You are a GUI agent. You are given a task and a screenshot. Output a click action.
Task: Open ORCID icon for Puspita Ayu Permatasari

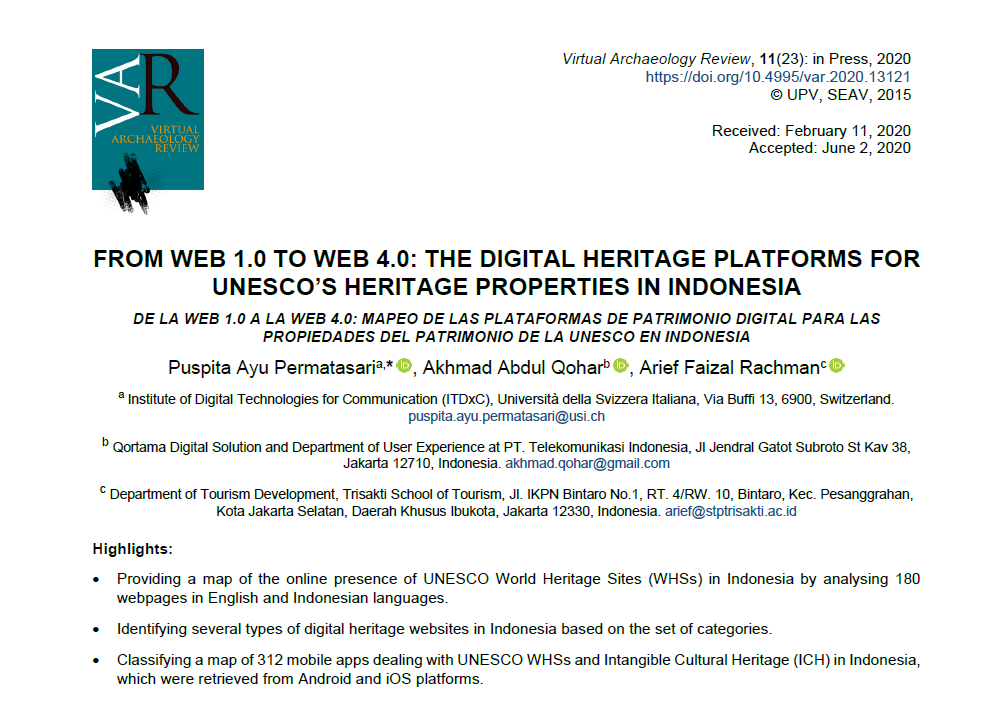pyautogui.click(x=404, y=366)
